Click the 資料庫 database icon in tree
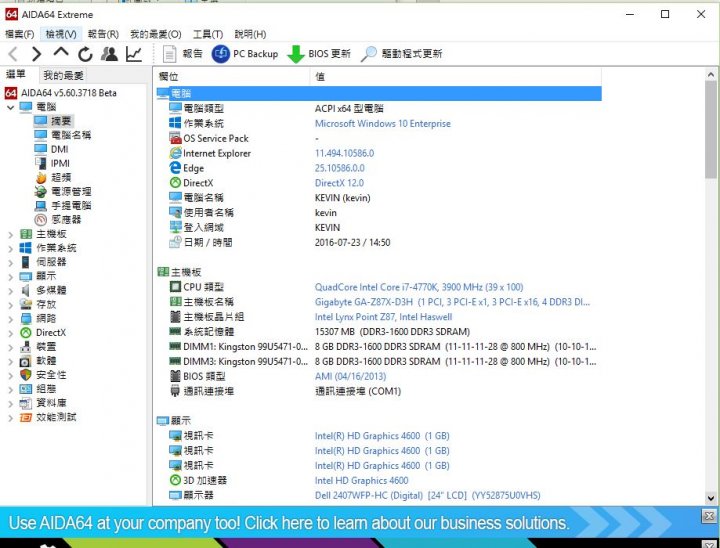The width and height of the screenshot is (720, 548). (26, 403)
